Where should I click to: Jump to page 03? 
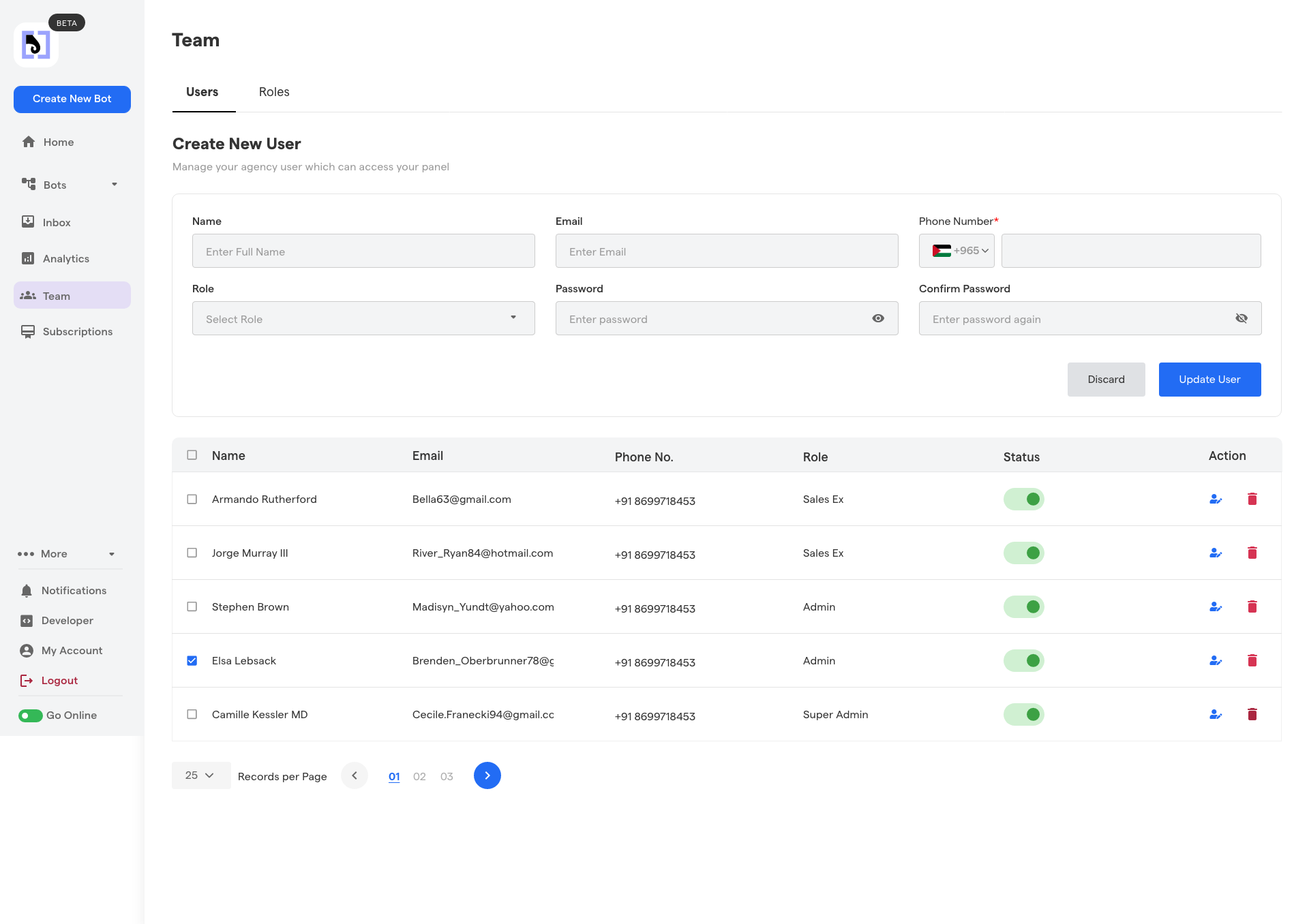click(447, 777)
